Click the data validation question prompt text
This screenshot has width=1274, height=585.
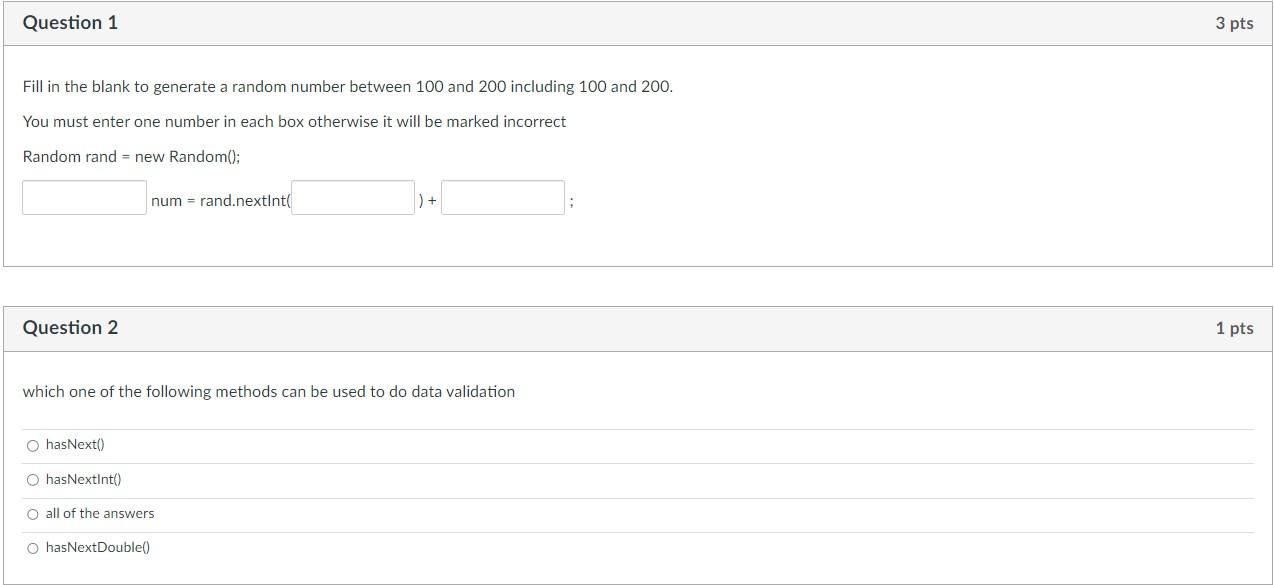coord(269,392)
